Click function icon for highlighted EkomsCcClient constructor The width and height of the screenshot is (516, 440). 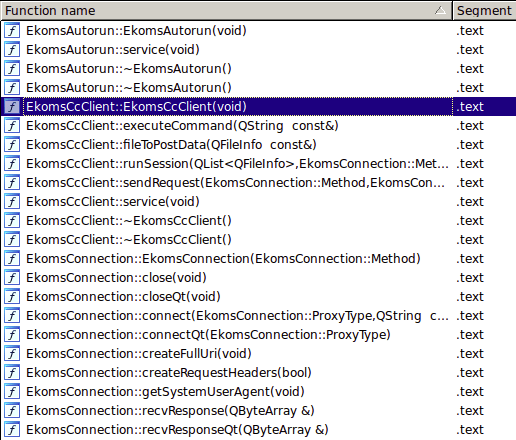[12, 107]
